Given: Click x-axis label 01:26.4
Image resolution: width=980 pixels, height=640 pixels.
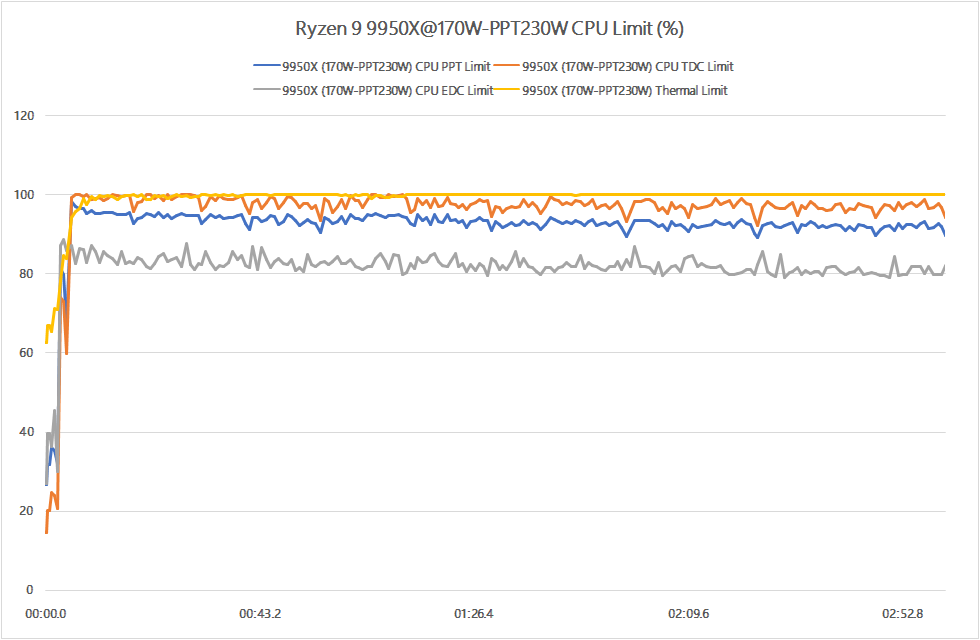Looking at the screenshot, I should coord(474,614).
